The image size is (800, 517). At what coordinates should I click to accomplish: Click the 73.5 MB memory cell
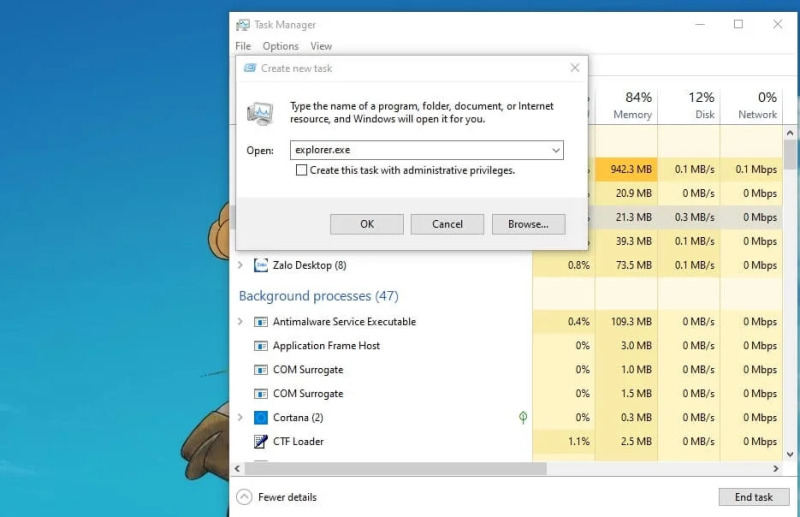626,265
